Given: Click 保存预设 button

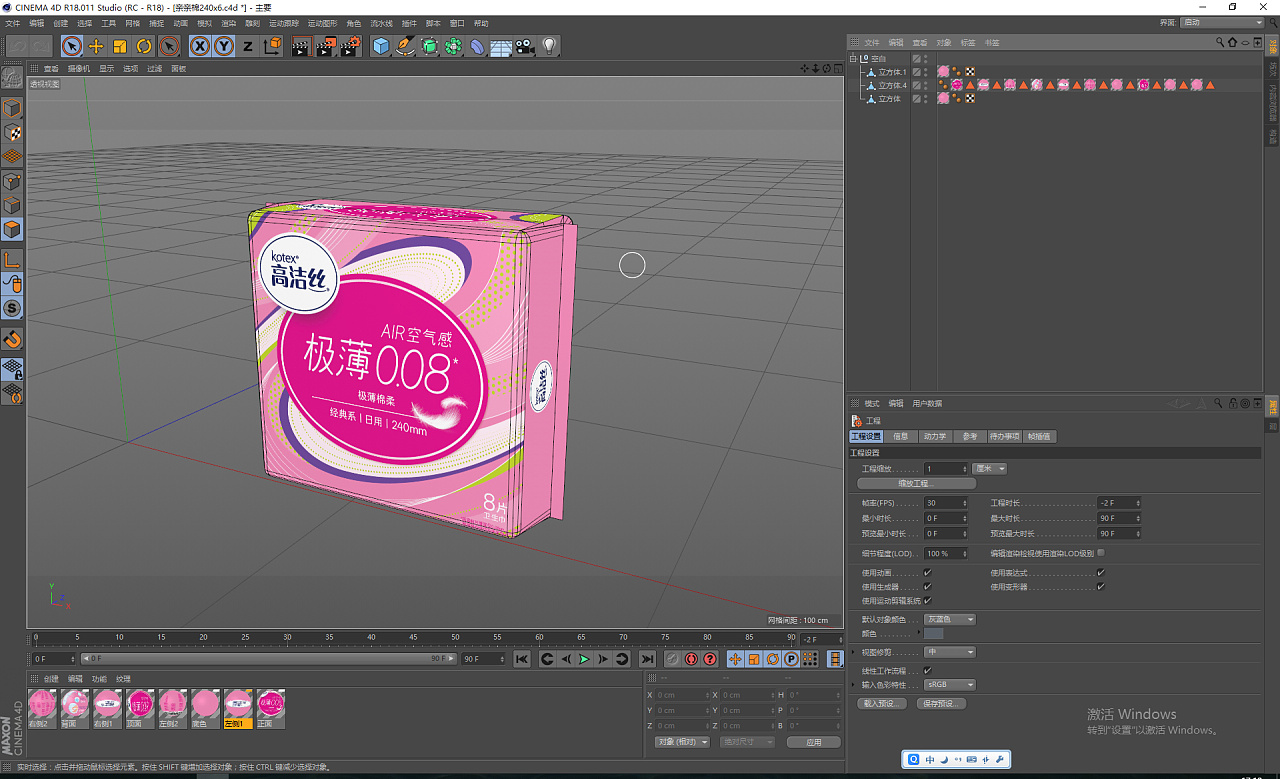Looking at the screenshot, I should point(941,704).
